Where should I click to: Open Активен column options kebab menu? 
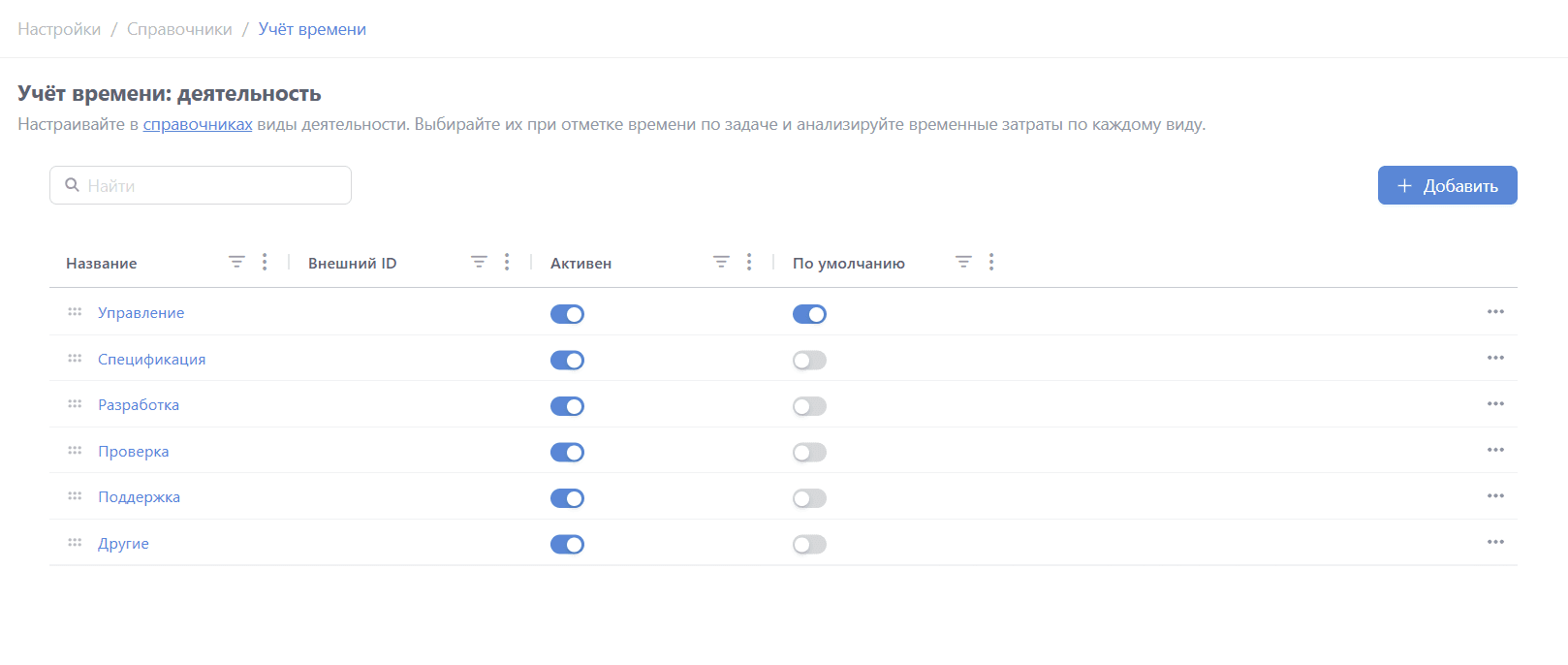coord(749,263)
